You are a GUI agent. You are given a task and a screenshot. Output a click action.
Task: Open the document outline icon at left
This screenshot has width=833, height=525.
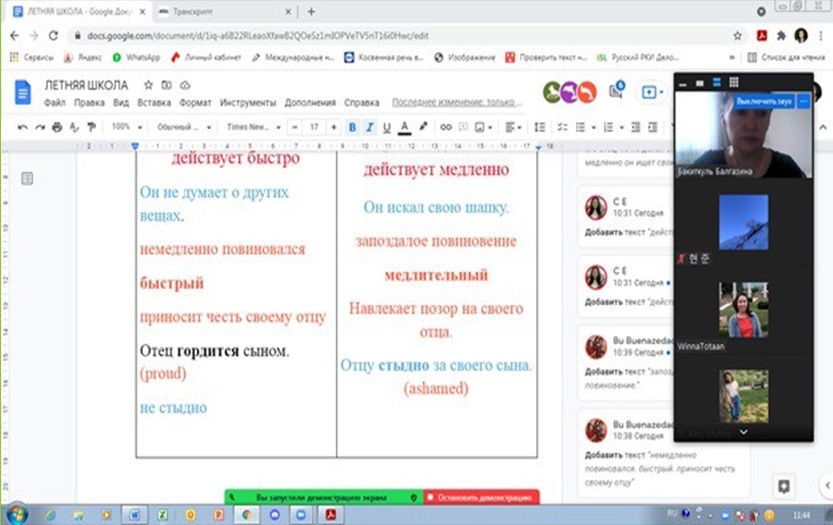(27, 178)
